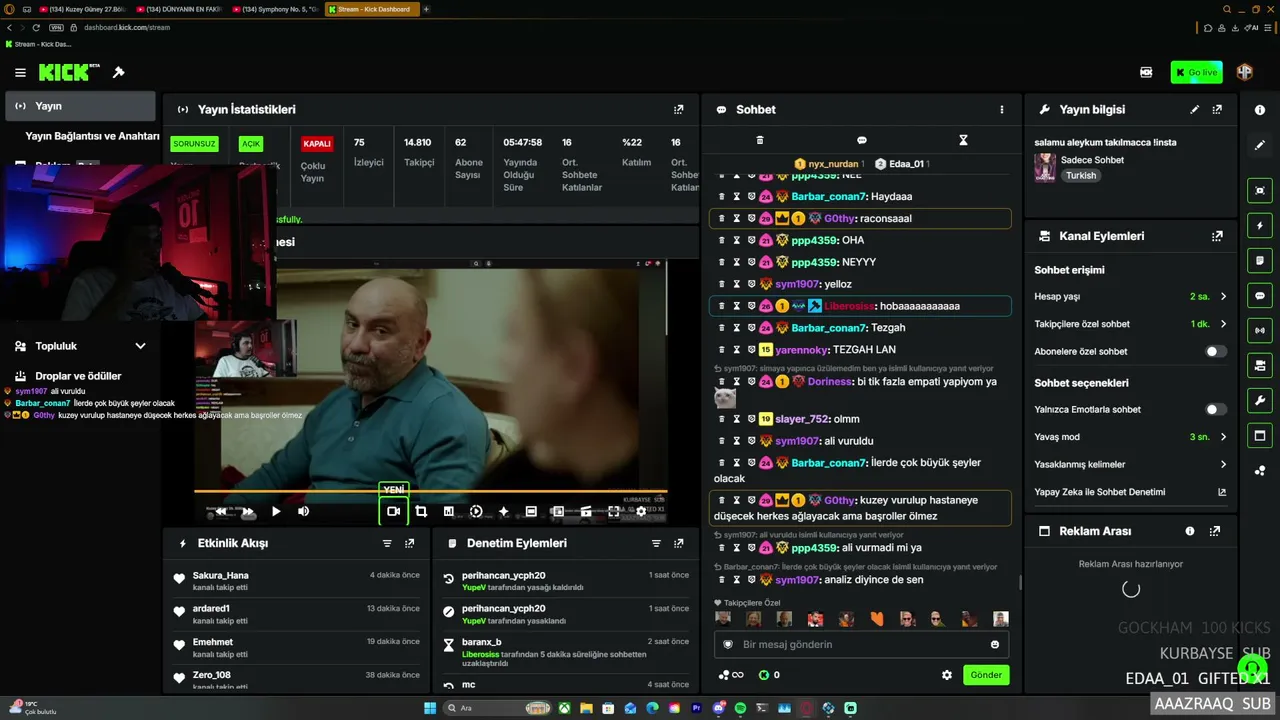Edit stream info with pencil icon
1280x720 pixels.
tap(1194, 109)
